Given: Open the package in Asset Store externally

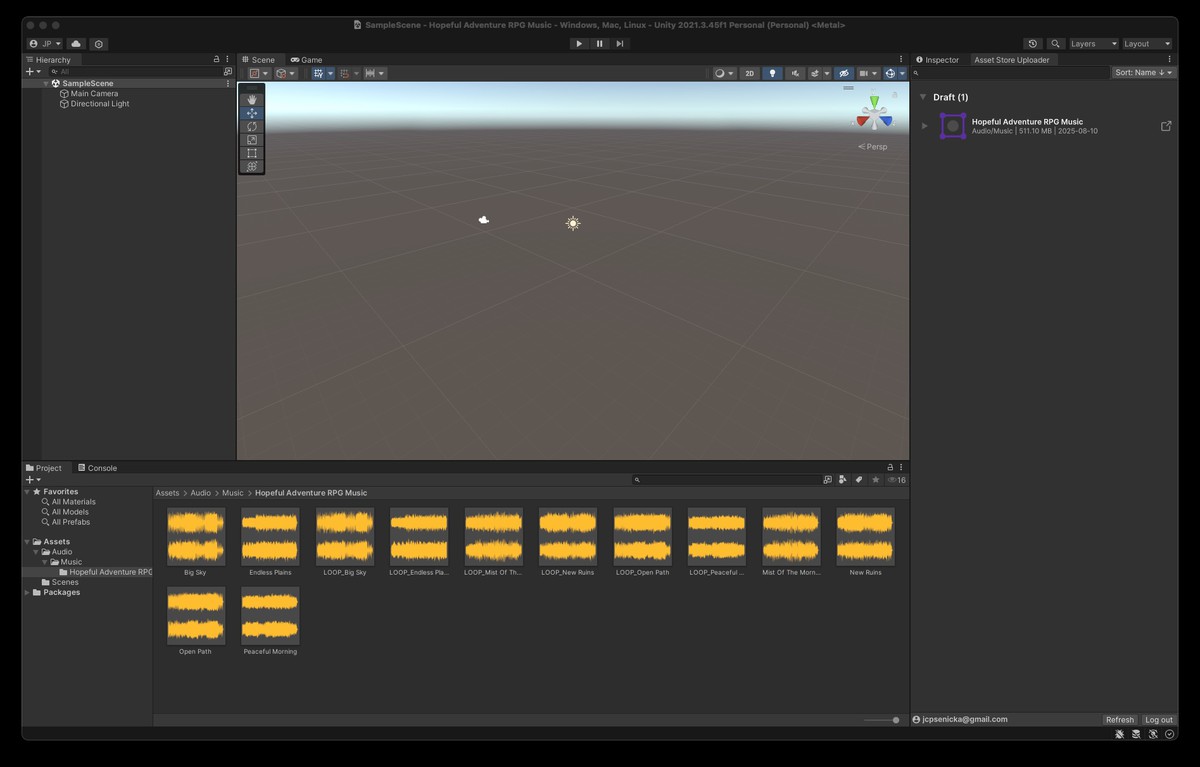Looking at the screenshot, I should coord(1165,126).
